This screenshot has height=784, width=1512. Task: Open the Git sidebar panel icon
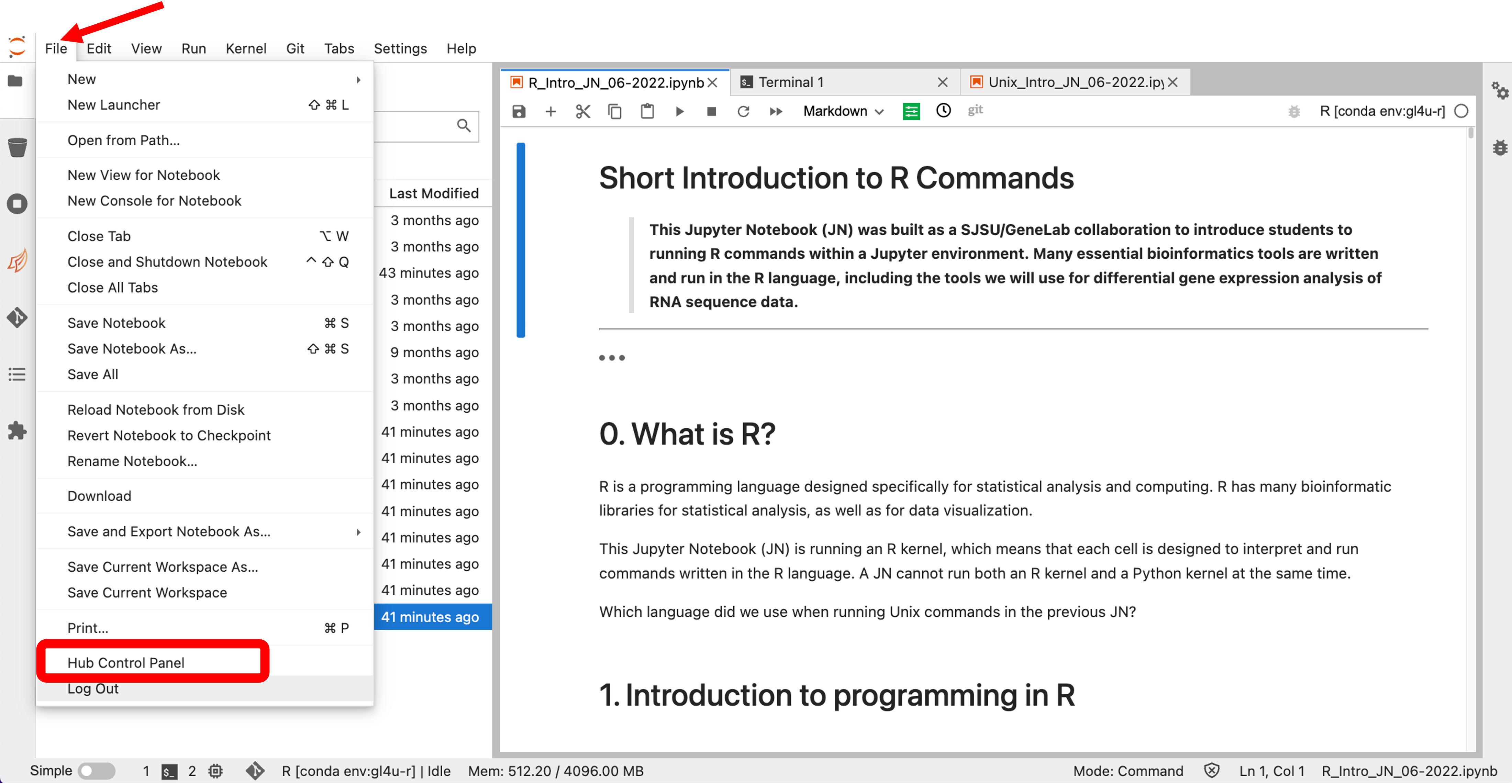(17, 317)
